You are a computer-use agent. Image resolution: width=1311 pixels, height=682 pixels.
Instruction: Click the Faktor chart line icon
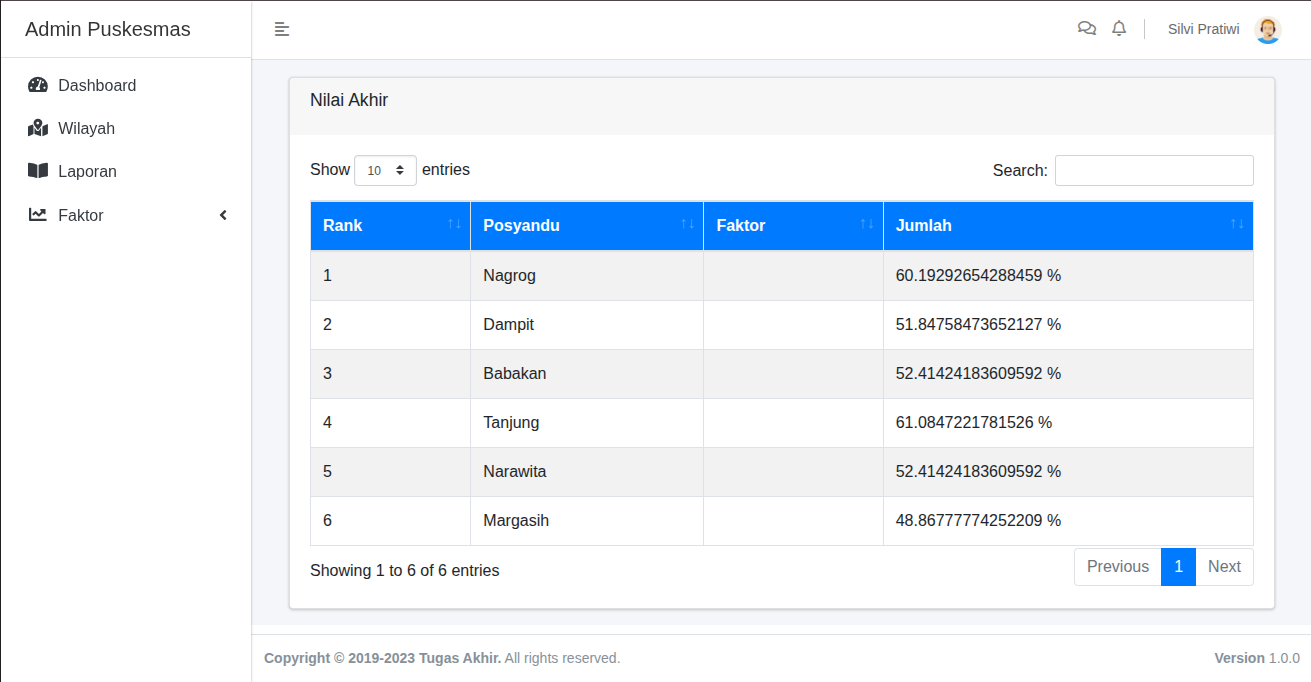pyautogui.click(x=38, y=214)
